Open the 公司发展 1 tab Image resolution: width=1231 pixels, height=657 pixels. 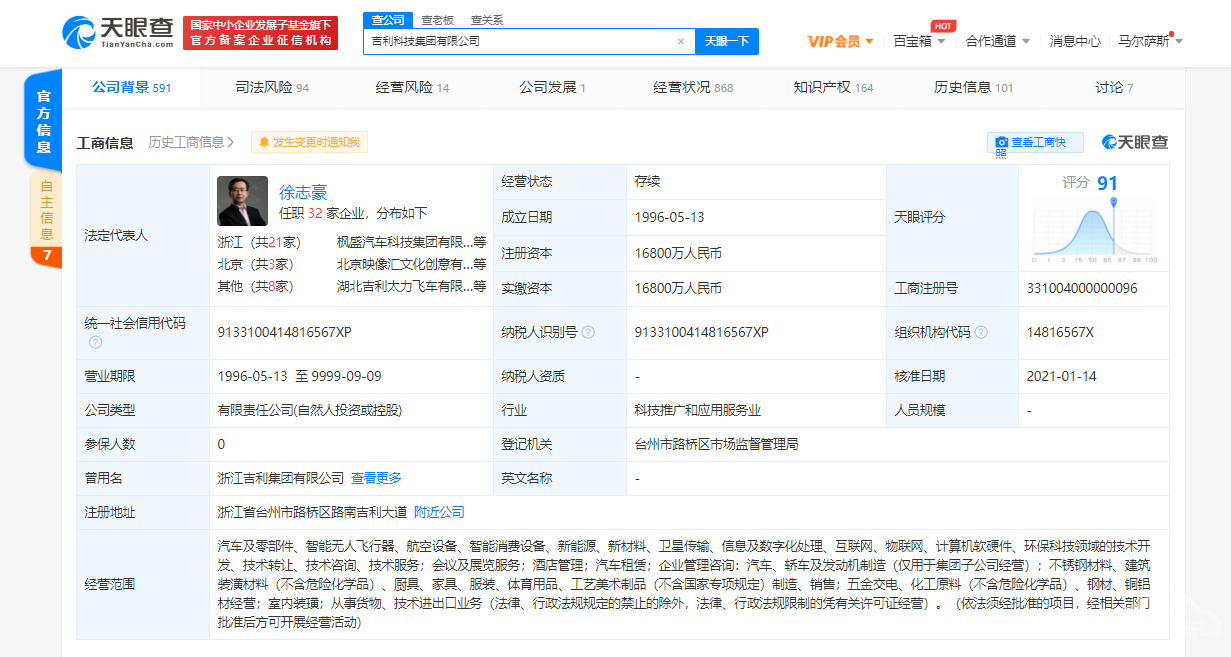552,88
